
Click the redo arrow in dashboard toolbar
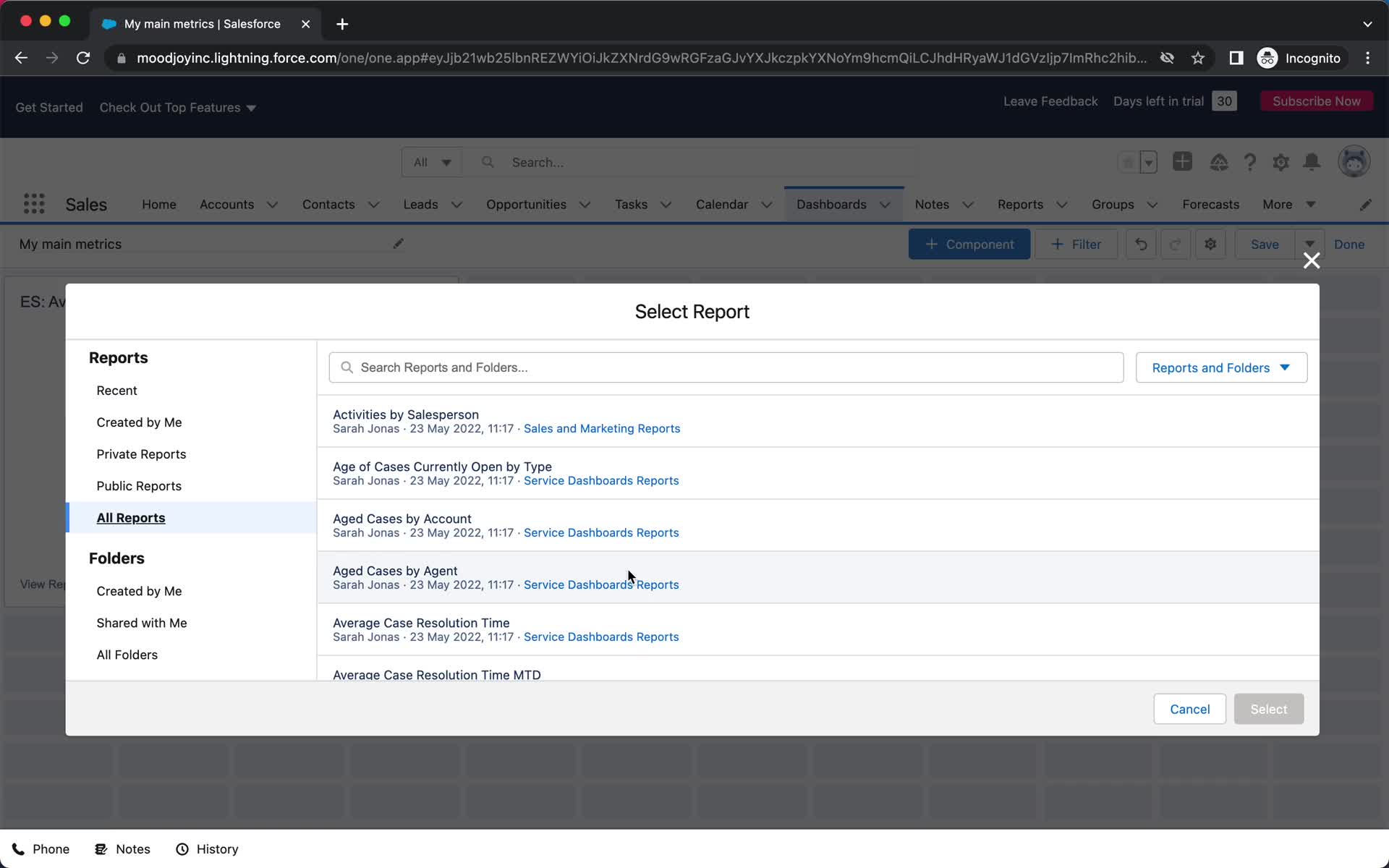tap(1176, 244)
